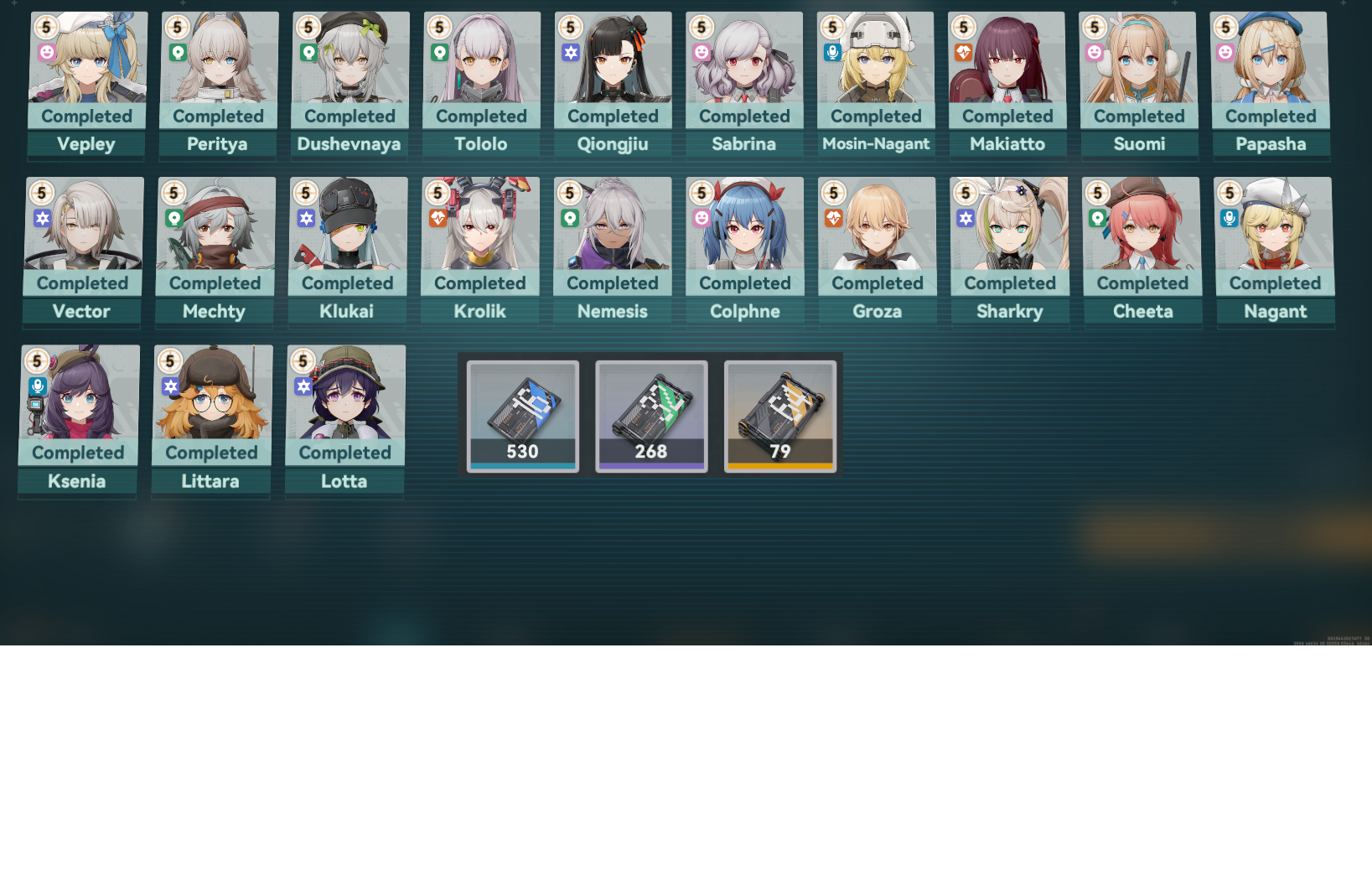Click the Completed label under Suomi
1372x886 pixels.
click(x=1139, y=117)
